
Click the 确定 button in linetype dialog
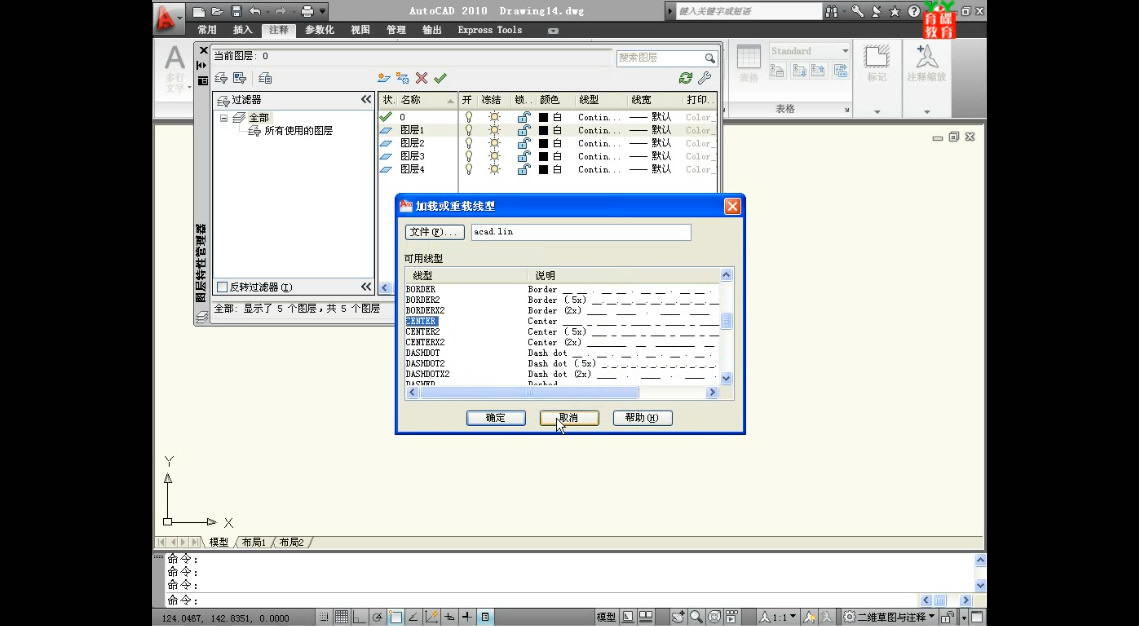[x=495, y=418]
